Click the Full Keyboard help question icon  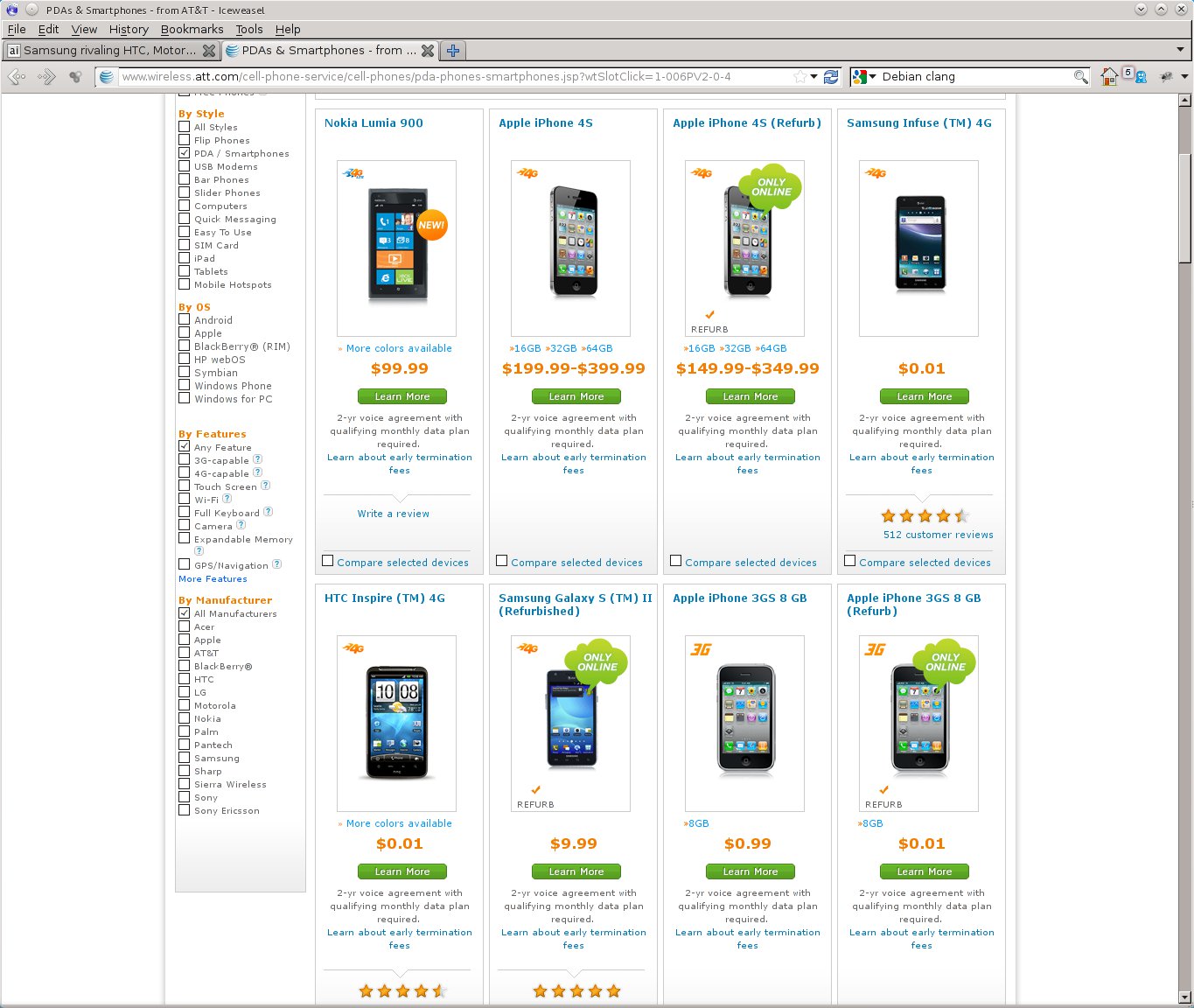(269, 512)
